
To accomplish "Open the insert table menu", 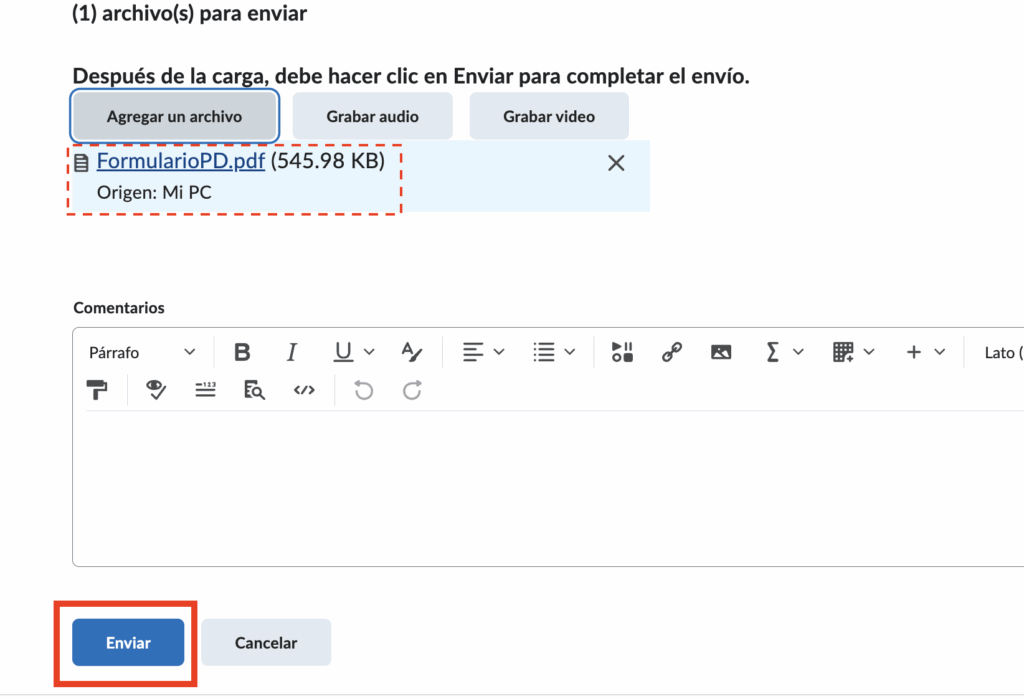I will [x=853, y=352].
